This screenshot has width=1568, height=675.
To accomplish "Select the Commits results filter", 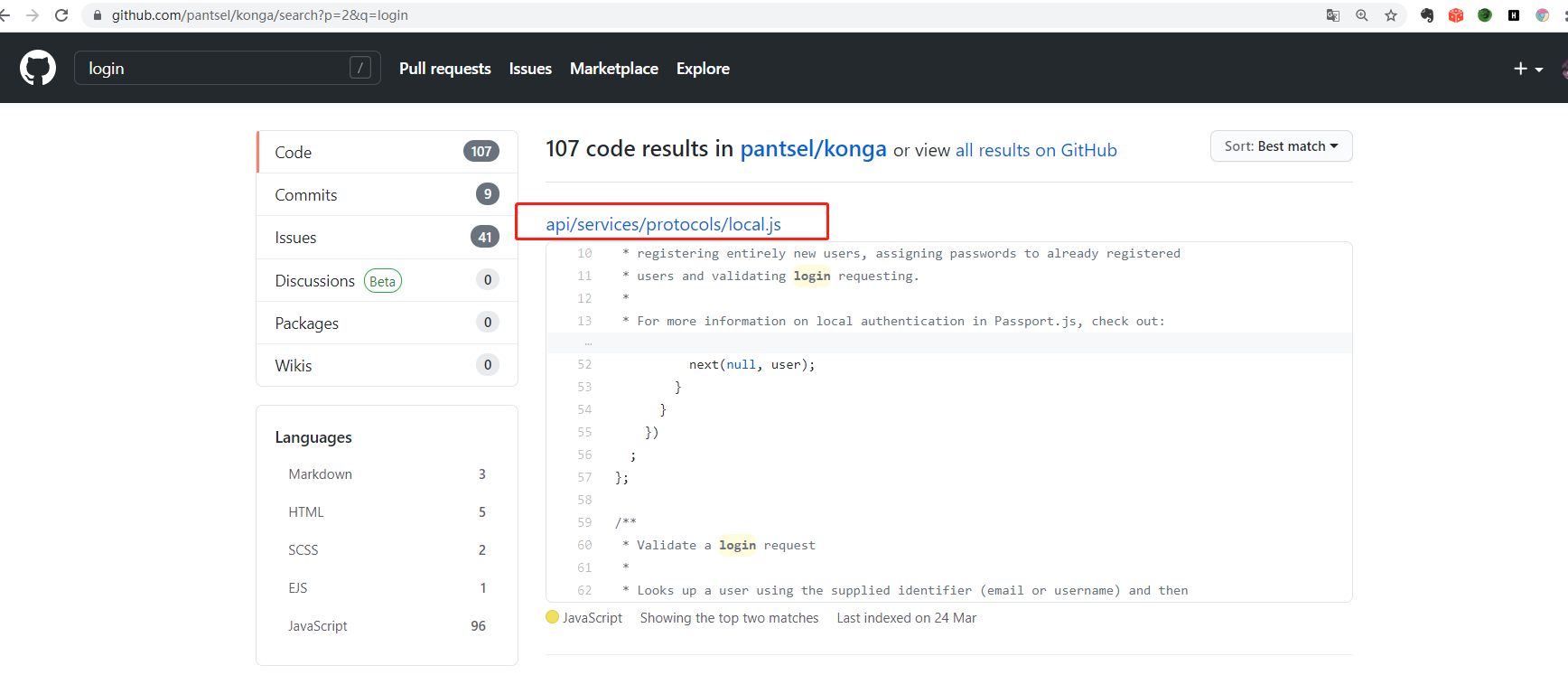I will (x=387, y=194).
